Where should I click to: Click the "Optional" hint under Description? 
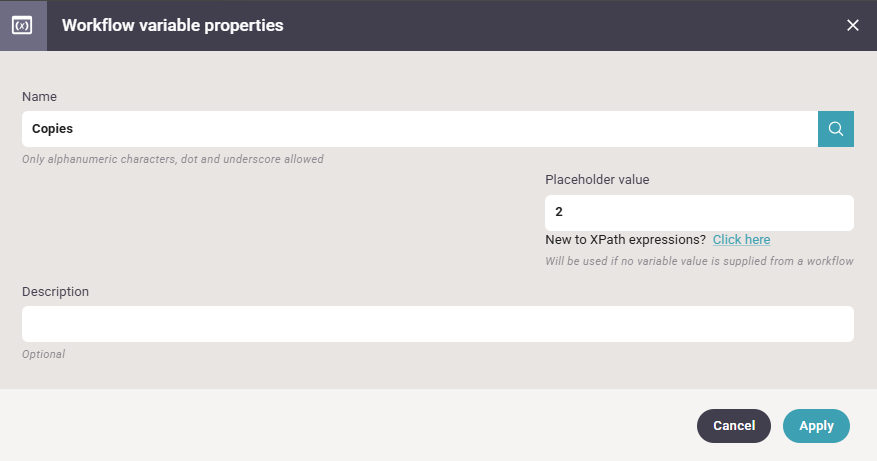pos(44,354)
